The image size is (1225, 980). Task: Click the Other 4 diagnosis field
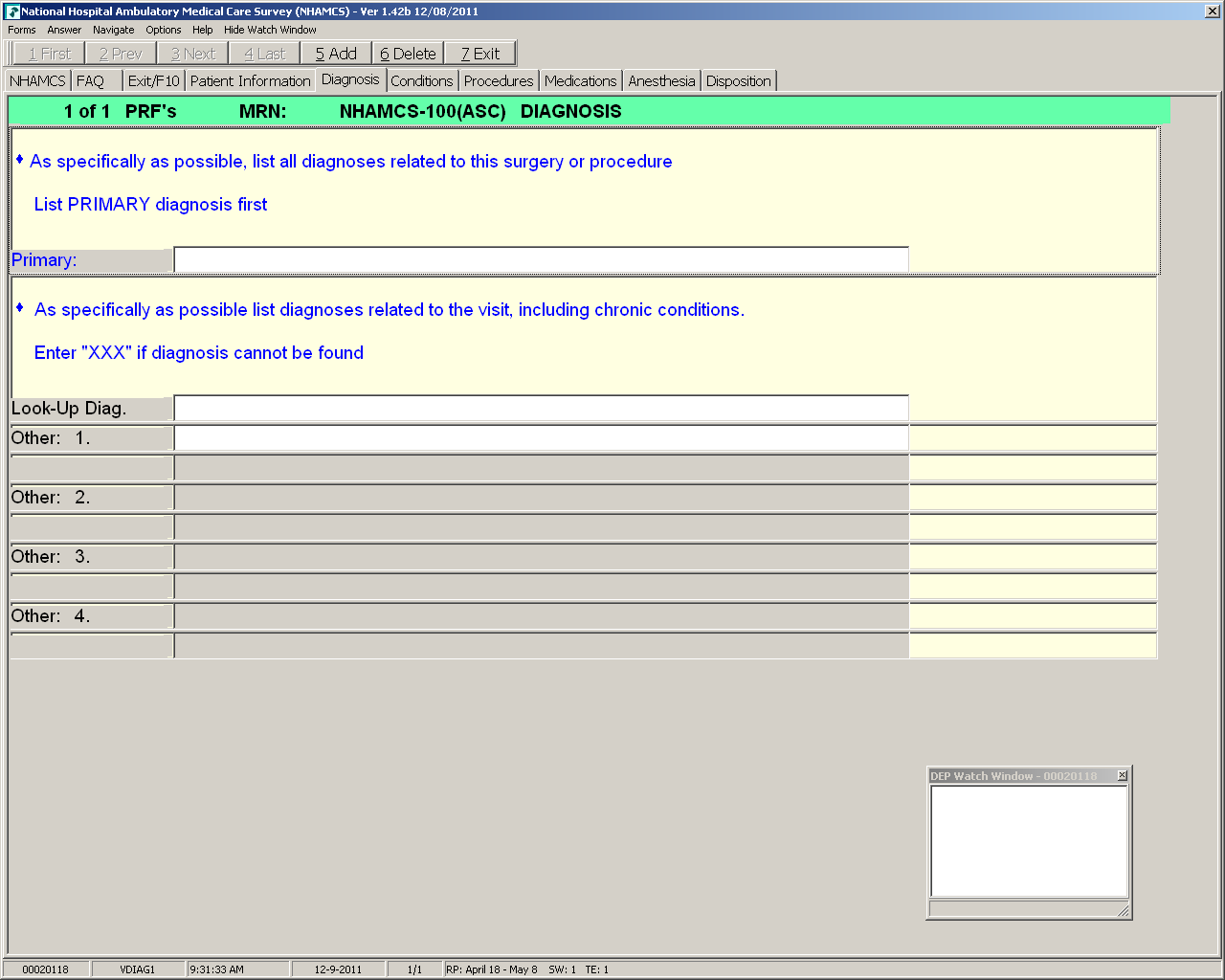[541, 616]
